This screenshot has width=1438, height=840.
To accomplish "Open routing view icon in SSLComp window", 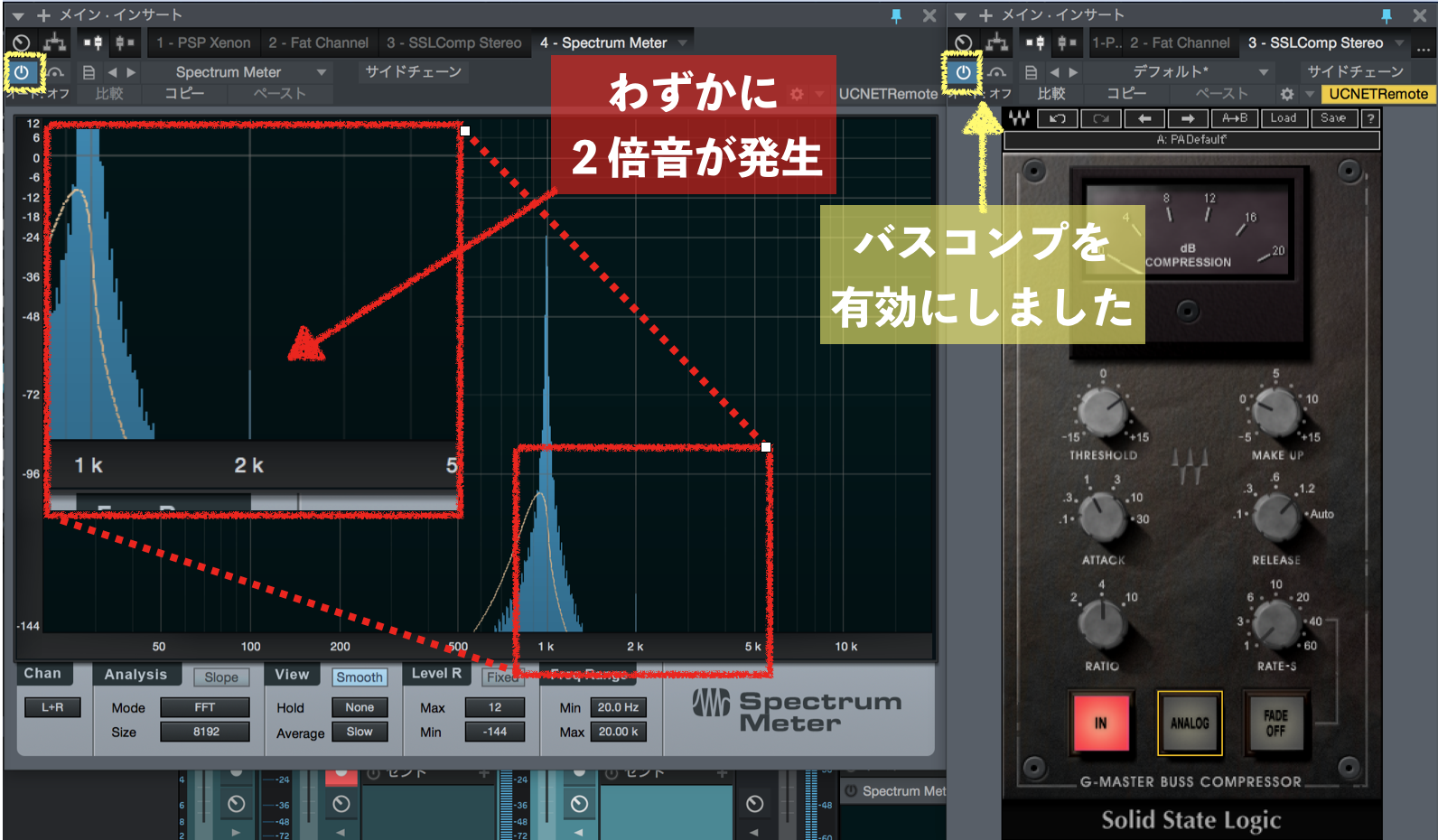I will (x=997, y=42).
